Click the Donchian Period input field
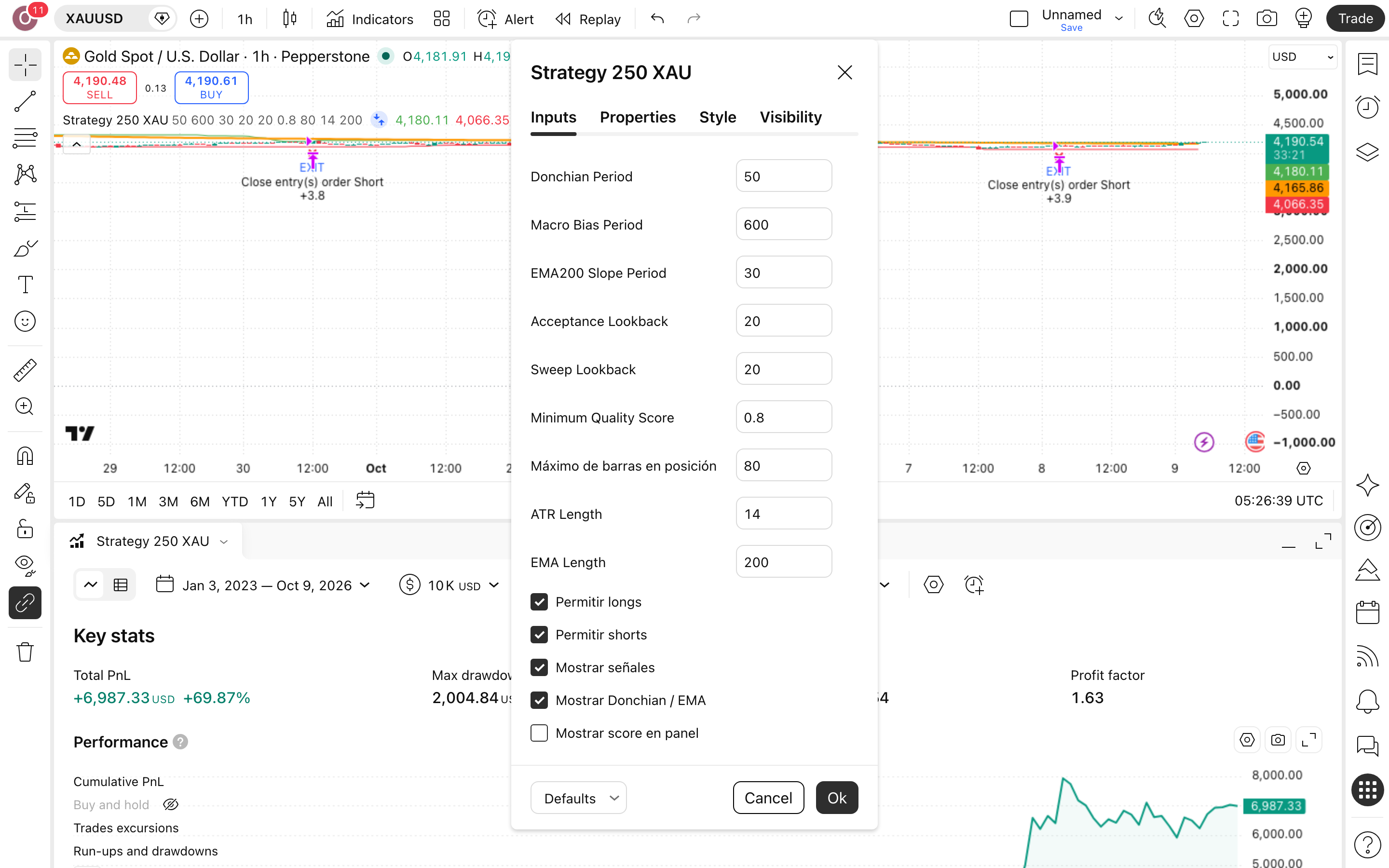The width and height of the screenshot is (1389, 868). pyautogui.click(x=783, y=176)
